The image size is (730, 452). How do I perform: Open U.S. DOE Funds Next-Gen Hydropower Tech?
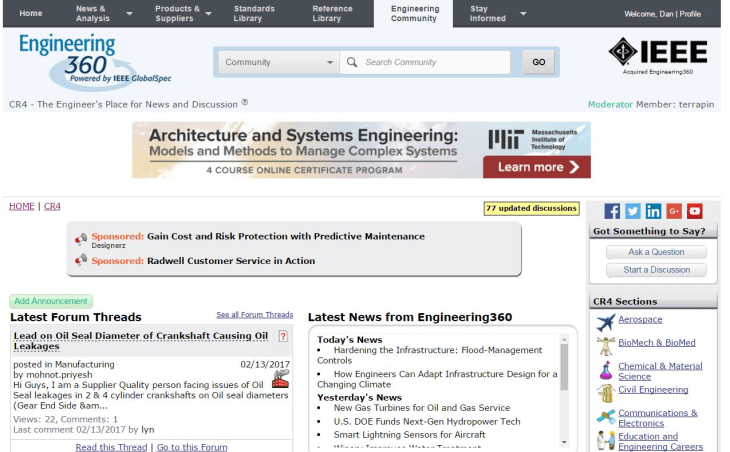427,421
